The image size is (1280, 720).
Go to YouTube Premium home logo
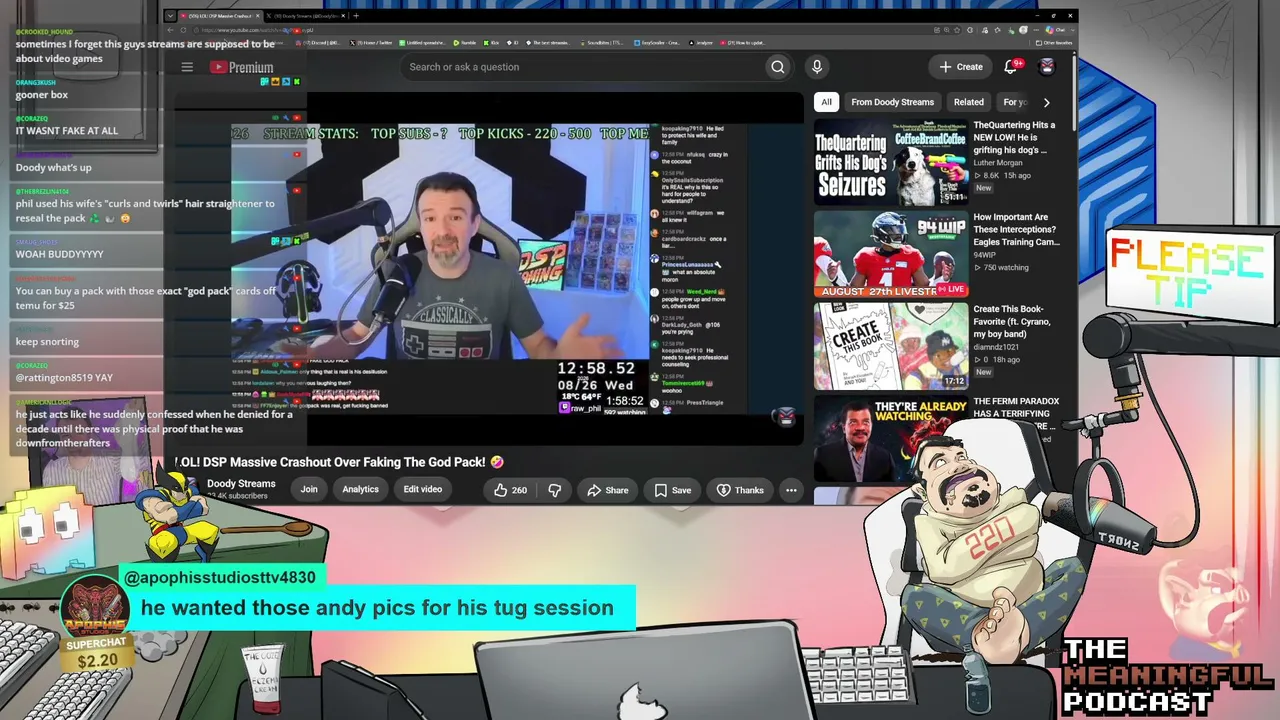tap(241, 67)
